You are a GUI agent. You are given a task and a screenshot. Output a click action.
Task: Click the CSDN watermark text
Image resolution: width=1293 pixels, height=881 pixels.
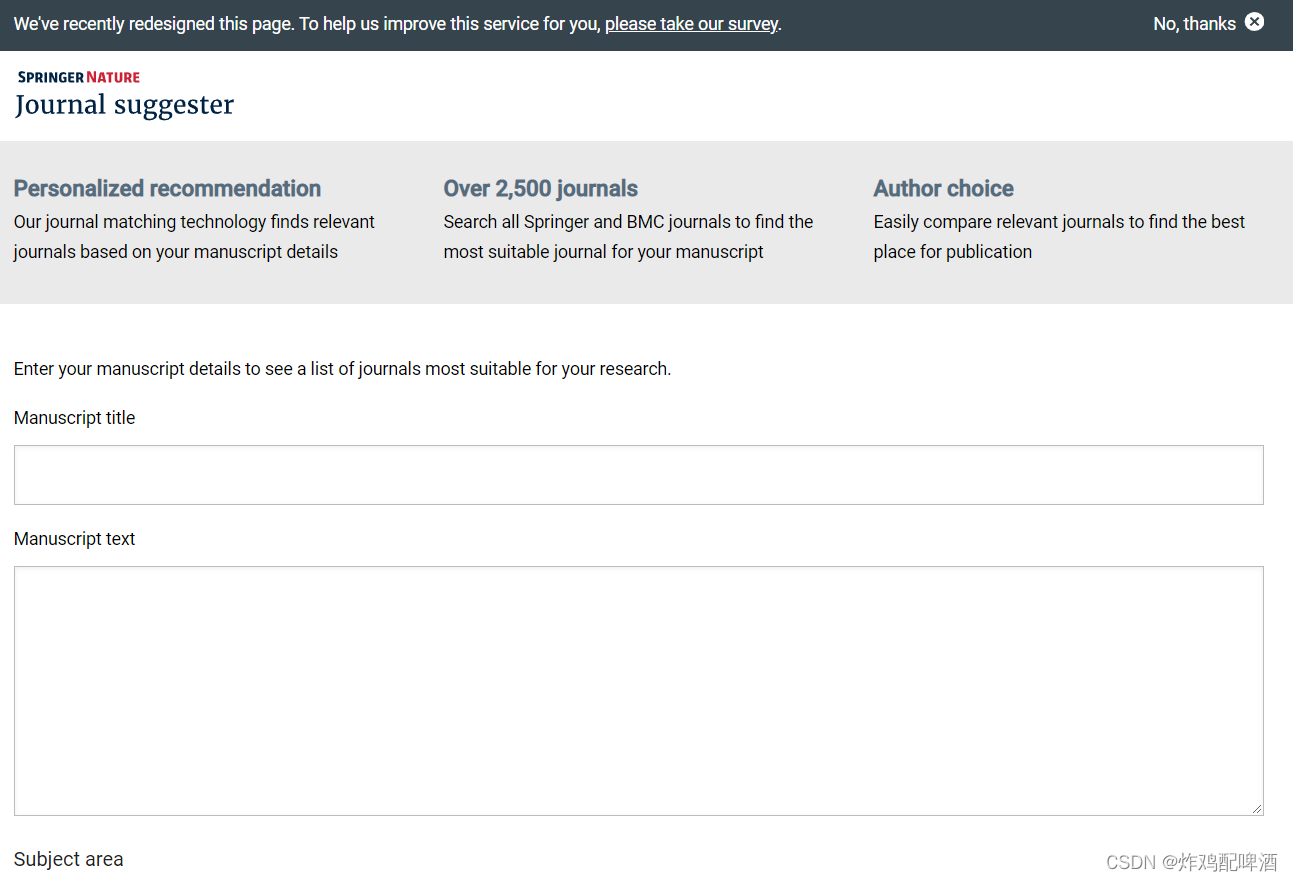click(x=1191, y=862)
